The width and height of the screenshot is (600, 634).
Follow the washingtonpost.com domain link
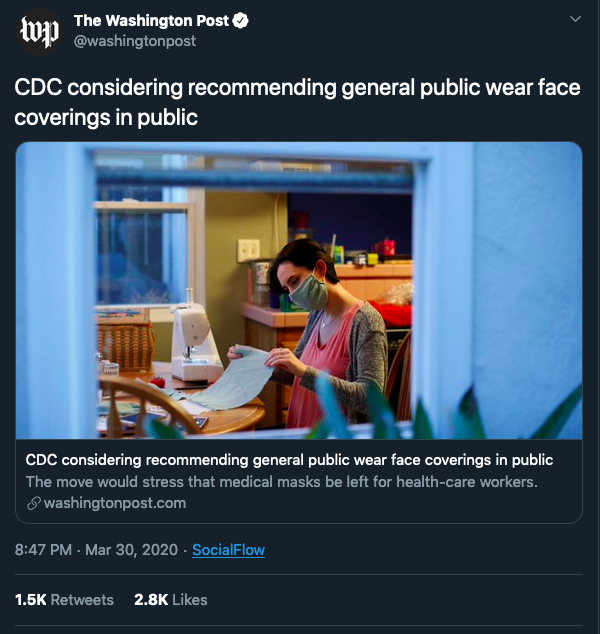[x=115, y=503]
